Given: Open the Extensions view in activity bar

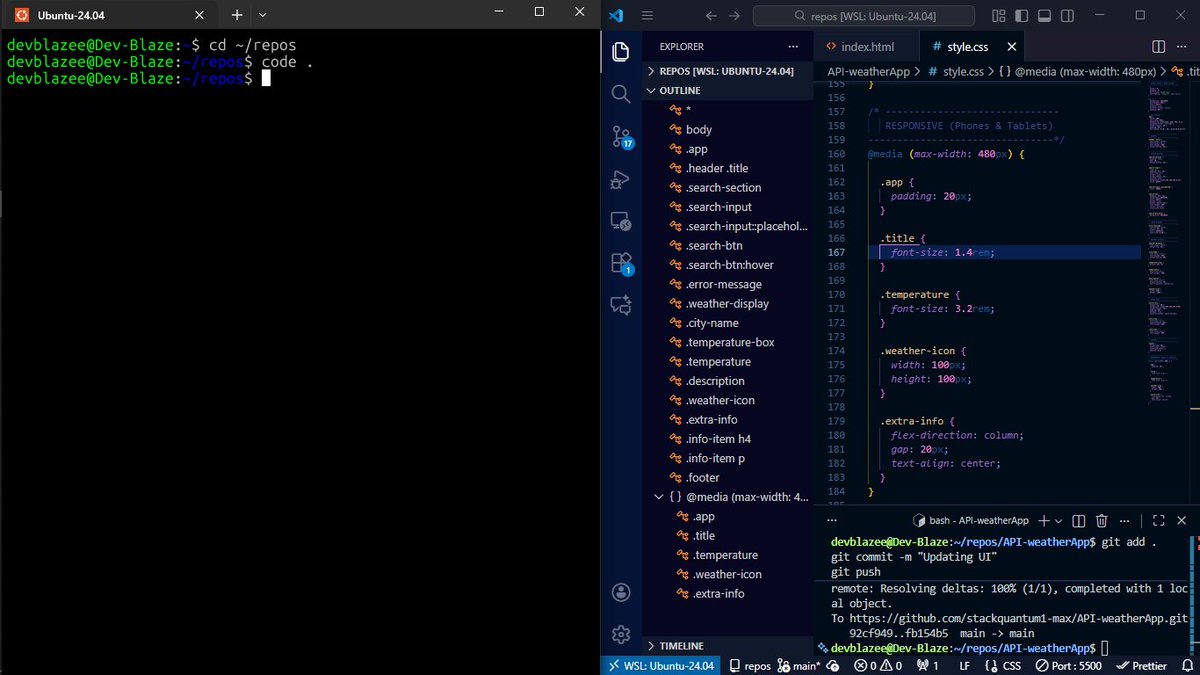Looking at the screenshot, I should [x=621, y=264].
